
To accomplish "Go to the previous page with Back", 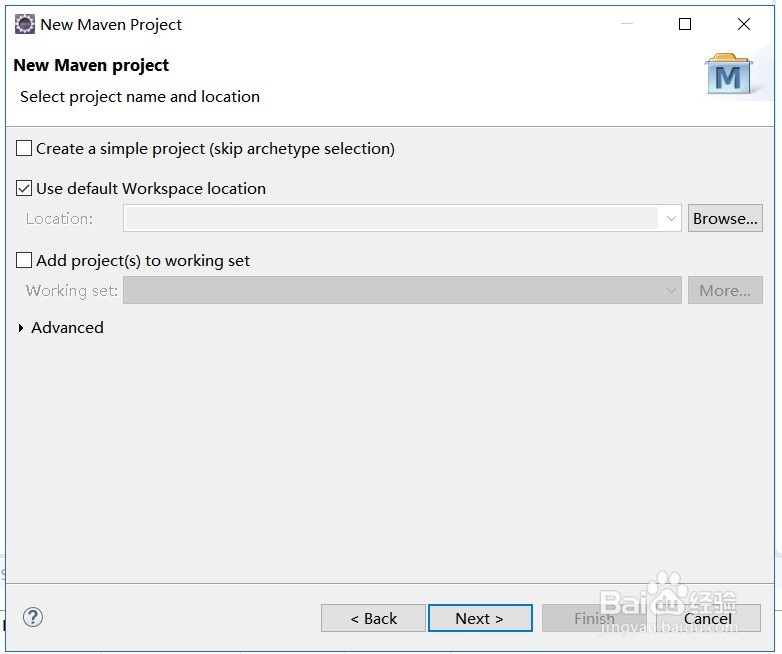I will click(x=373, y=618).
